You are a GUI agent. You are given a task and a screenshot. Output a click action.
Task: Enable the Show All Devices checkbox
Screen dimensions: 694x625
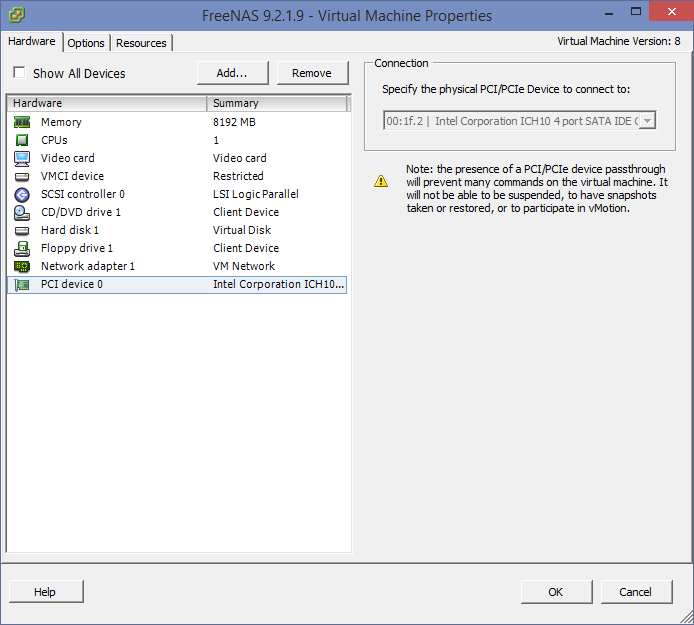pos(19,72)
